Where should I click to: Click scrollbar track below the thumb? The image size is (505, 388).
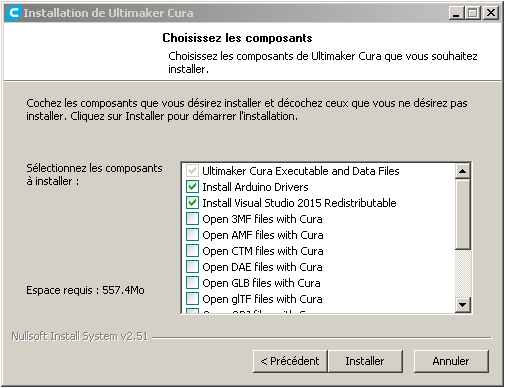pyautogui.click(x=462, y=273)
